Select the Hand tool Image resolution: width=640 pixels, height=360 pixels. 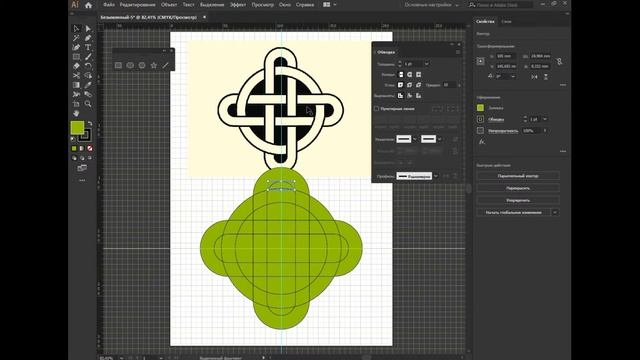(x=76, y=113)
